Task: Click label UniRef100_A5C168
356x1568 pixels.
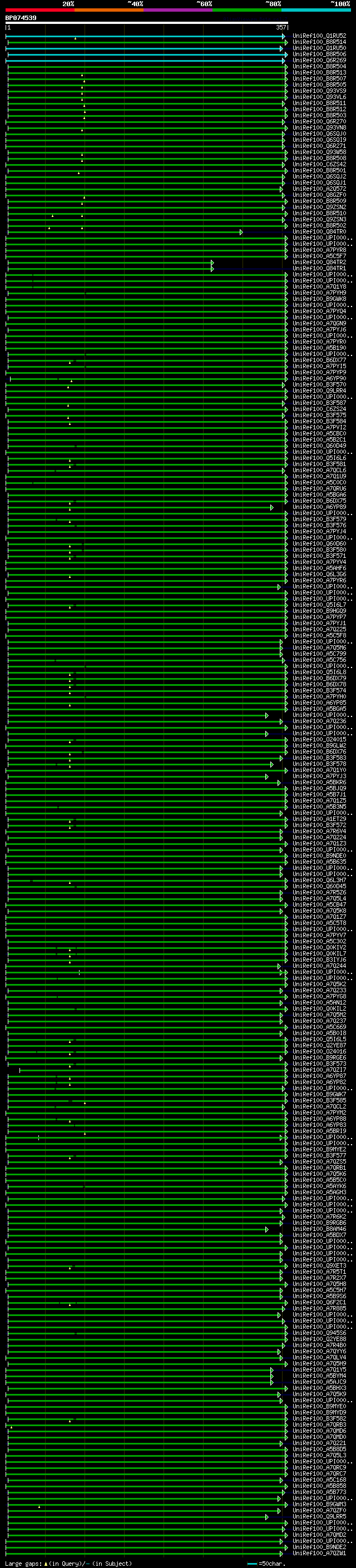Action: pyautogui.click(x=319, y=1480)
